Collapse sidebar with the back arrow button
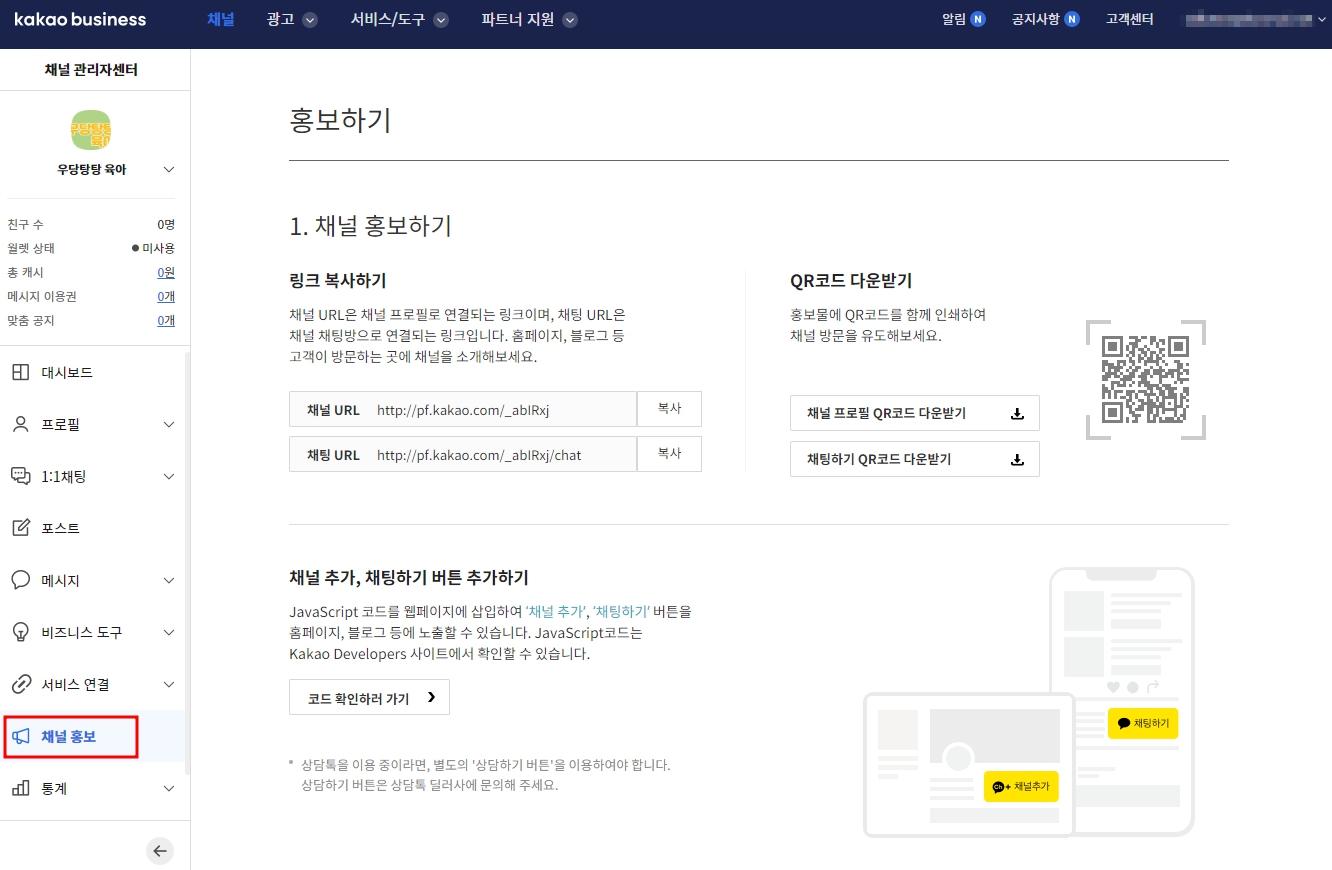 (160, 851)
